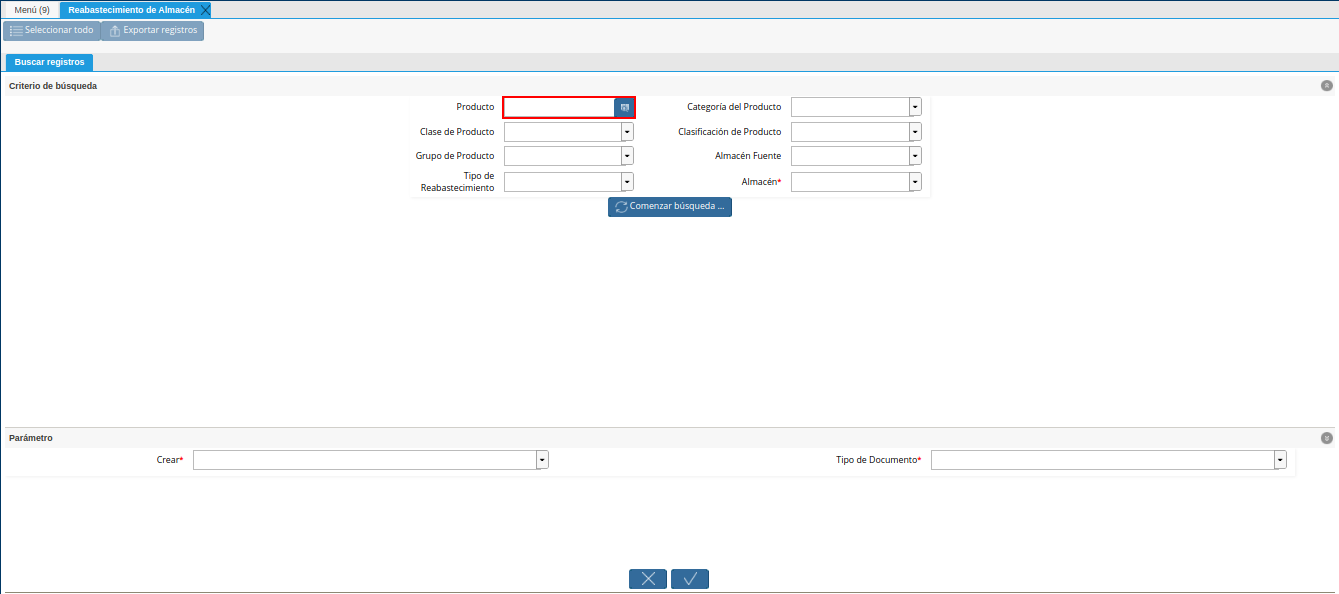
Task: Start search with Comenzar búsqueda button
Action: (670, 207)
